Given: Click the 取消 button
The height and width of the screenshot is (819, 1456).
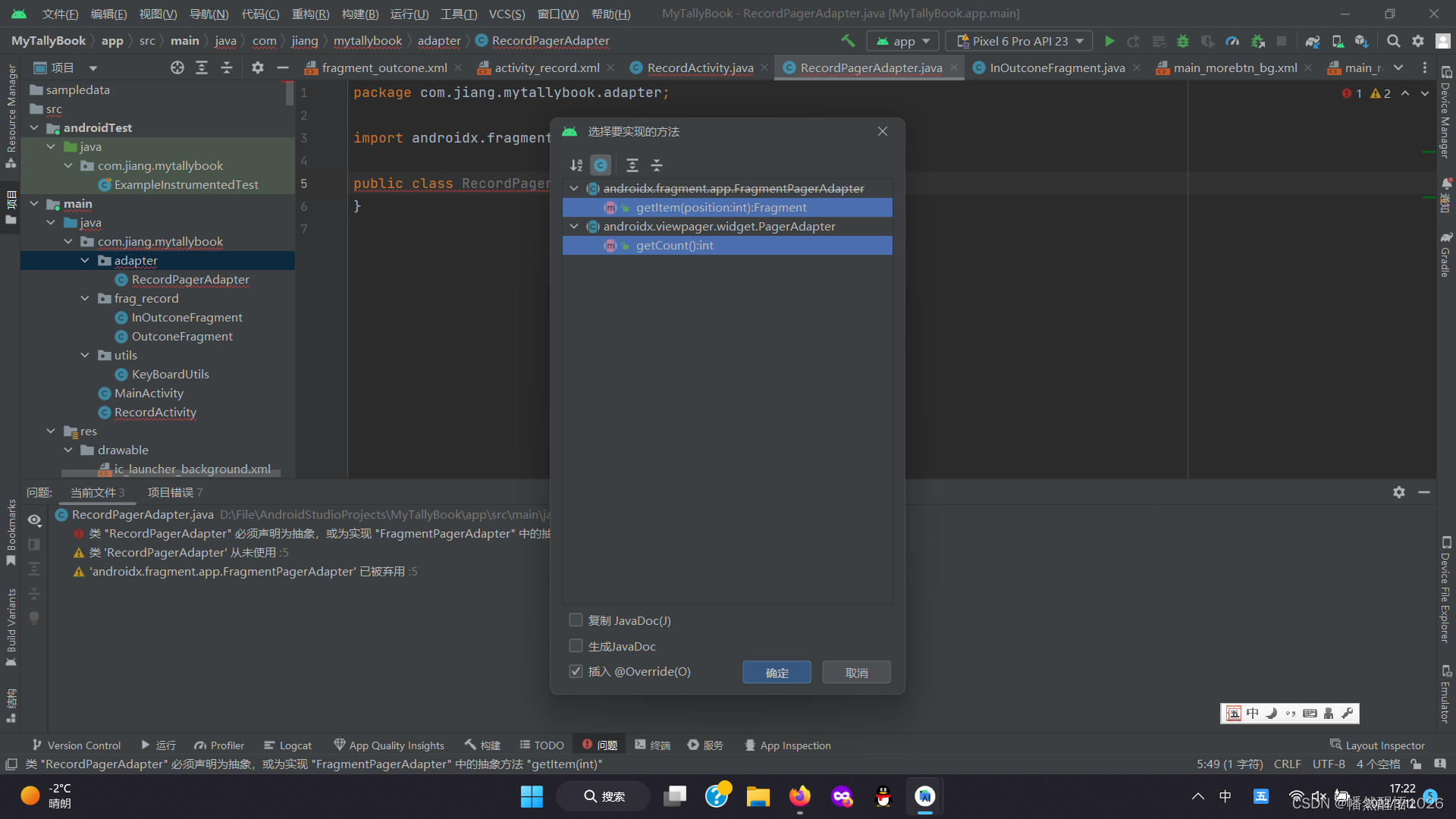Looking at the screenshot, I should click(x=856, y=673).
